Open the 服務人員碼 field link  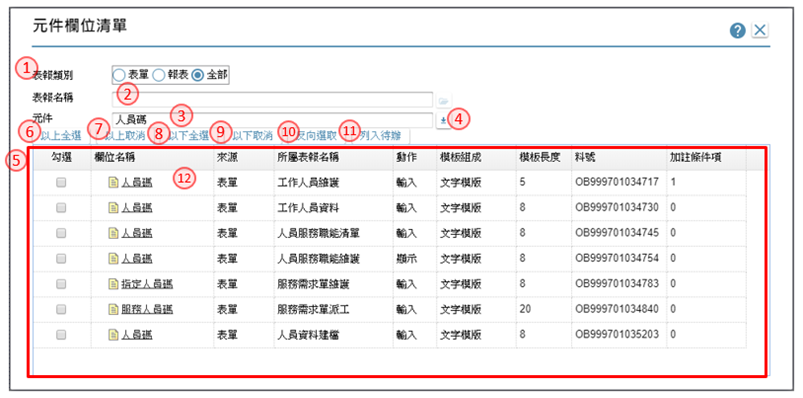click(147, 309)
